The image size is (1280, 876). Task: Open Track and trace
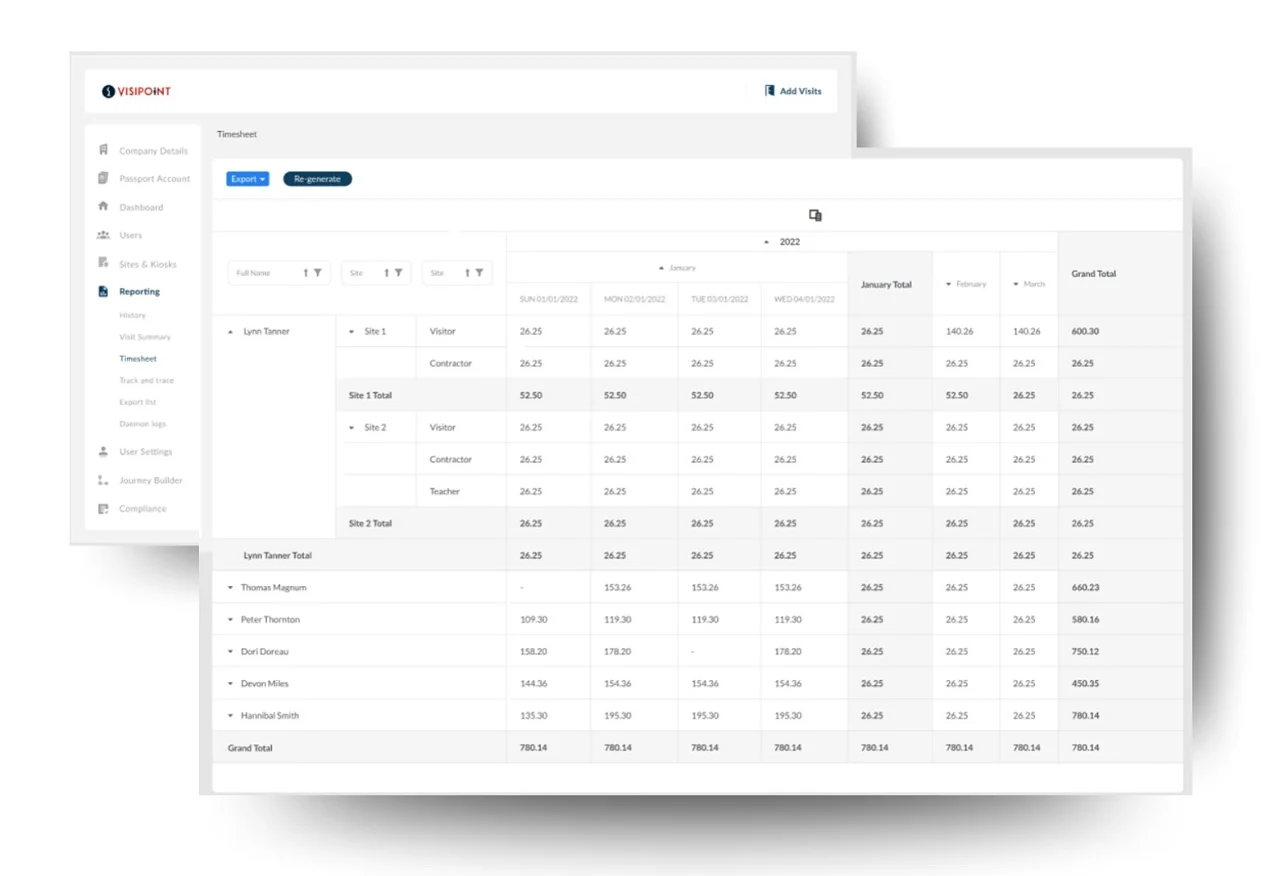[x=145, y=380]
